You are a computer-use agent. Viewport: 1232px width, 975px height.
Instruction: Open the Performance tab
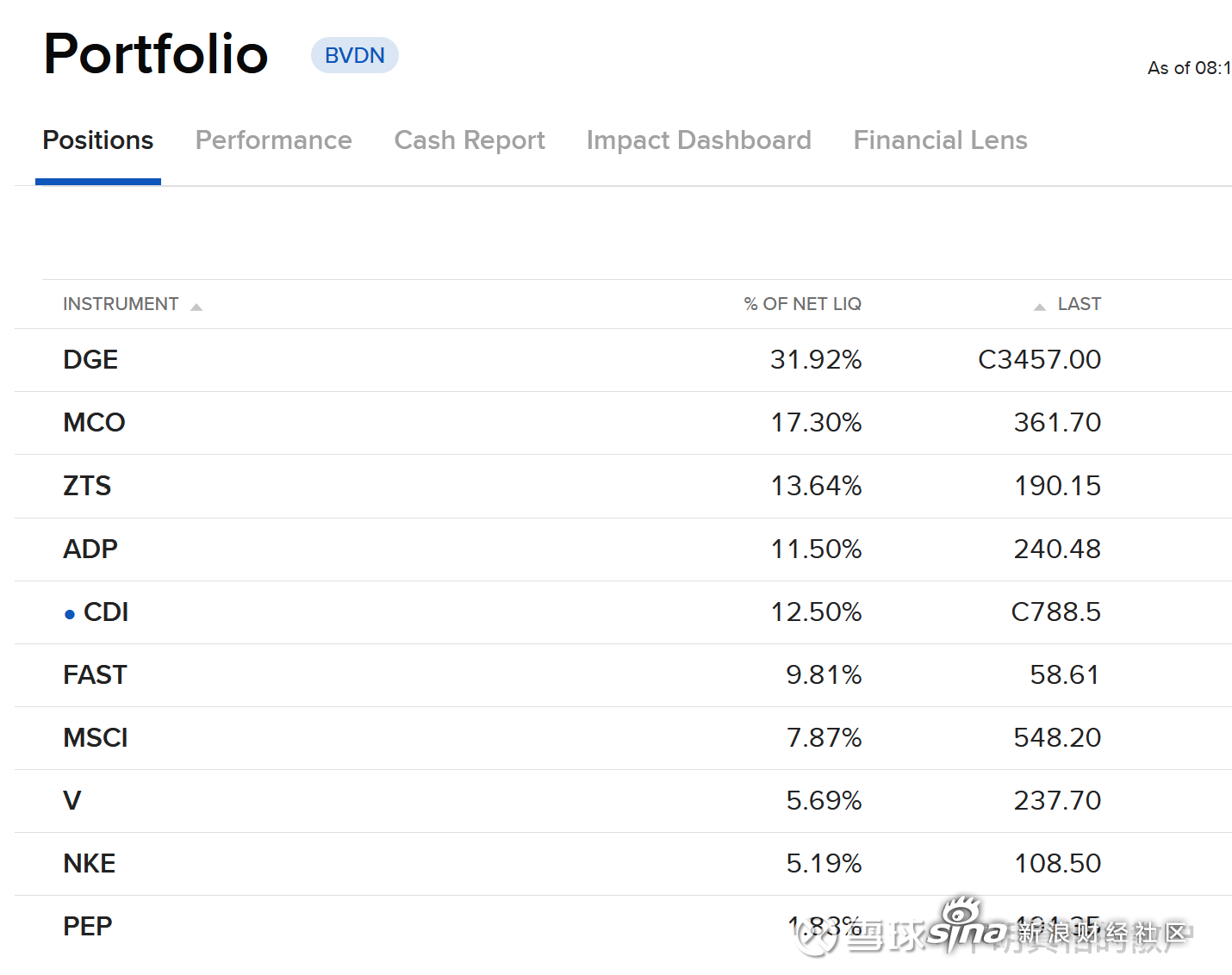[273, 140]
